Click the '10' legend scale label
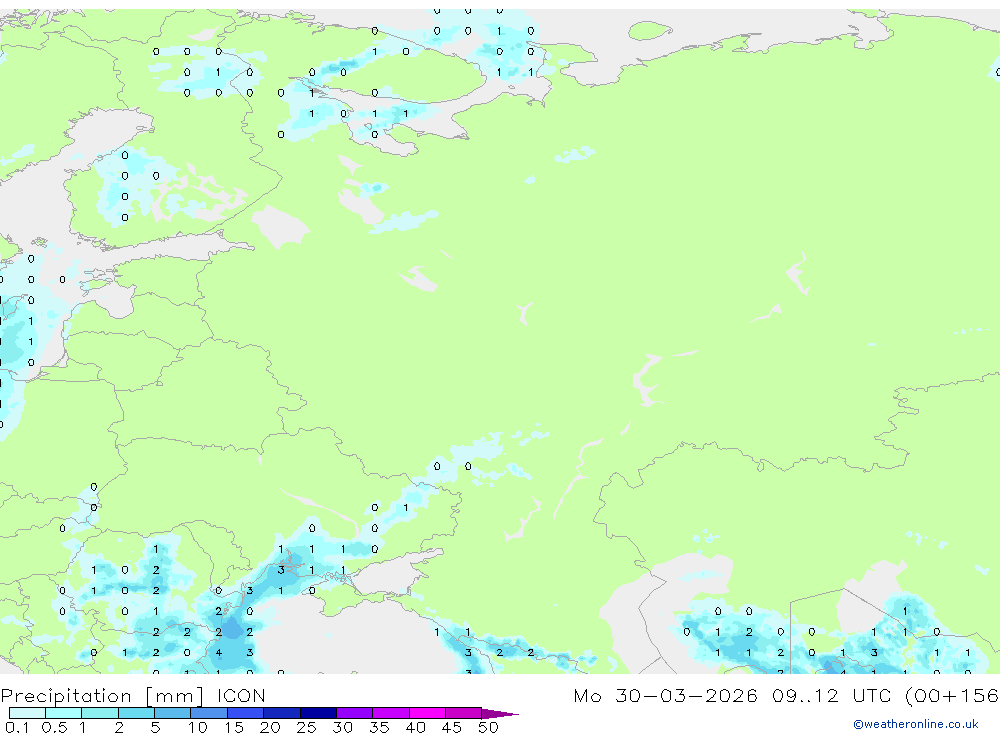The width and height of the screenshot is (1000, 733). pos(198,727)
